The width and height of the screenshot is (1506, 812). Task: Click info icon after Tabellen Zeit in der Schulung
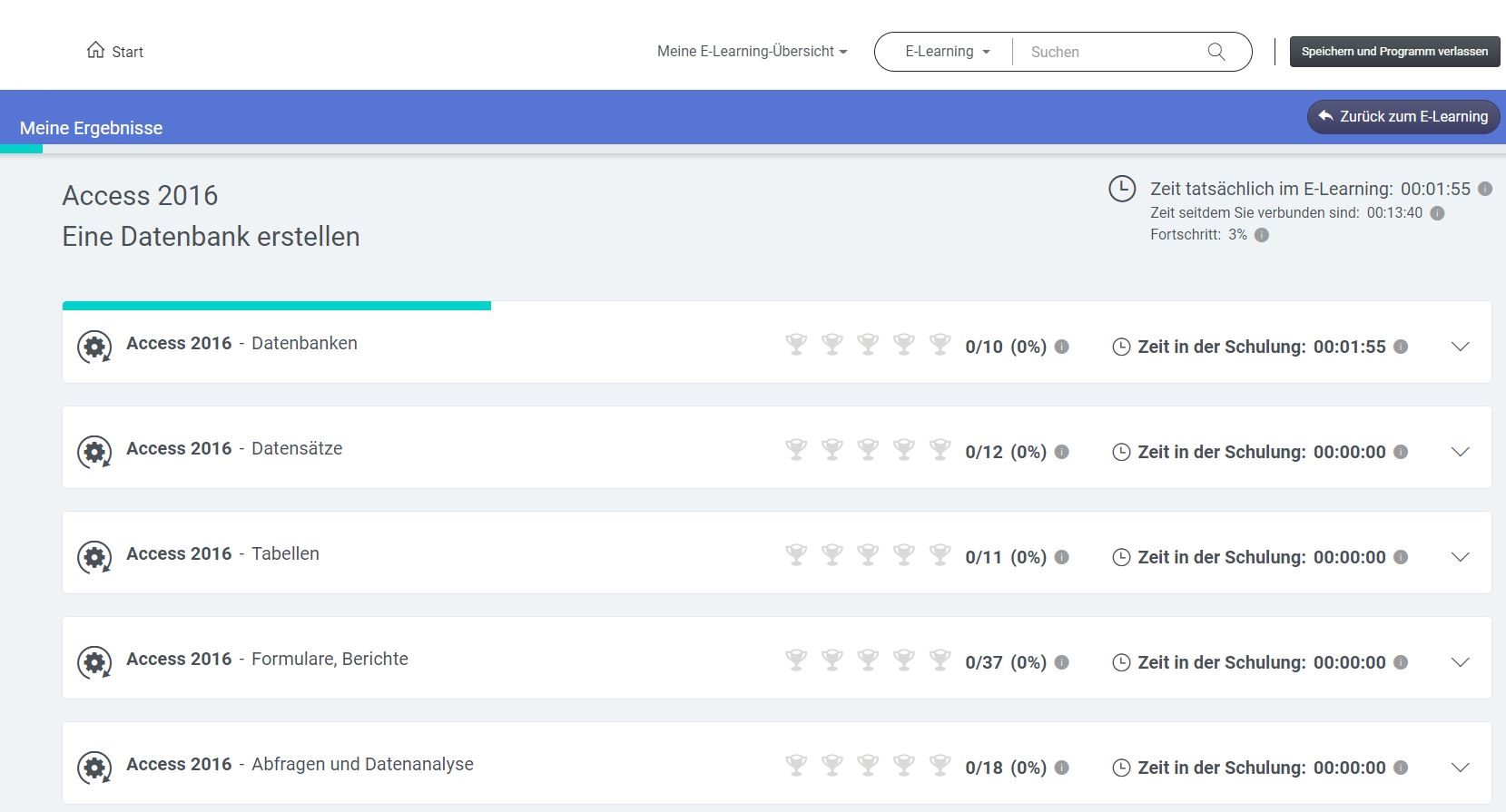point(1401,557)
